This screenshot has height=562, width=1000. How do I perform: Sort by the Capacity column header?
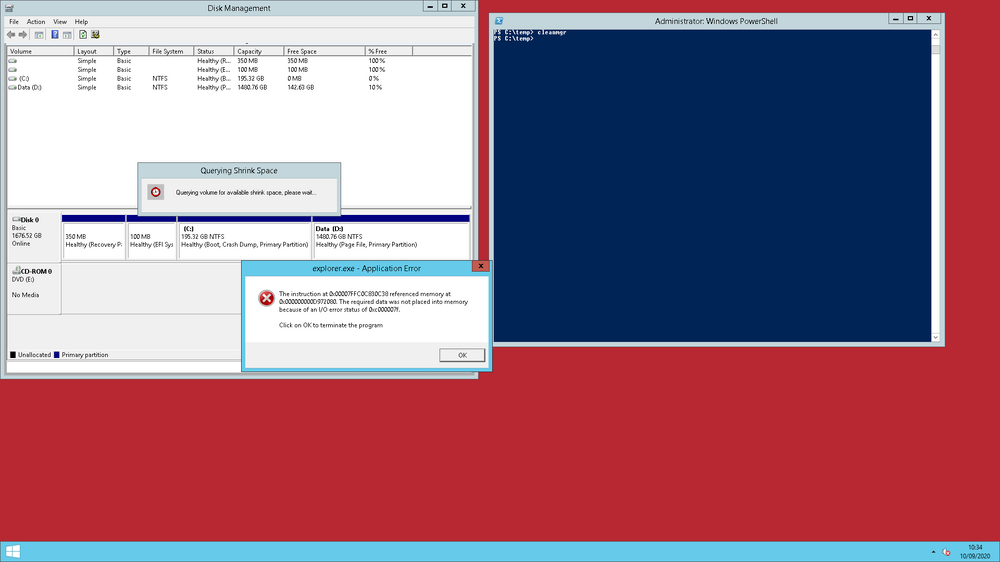tap(259, 51)
